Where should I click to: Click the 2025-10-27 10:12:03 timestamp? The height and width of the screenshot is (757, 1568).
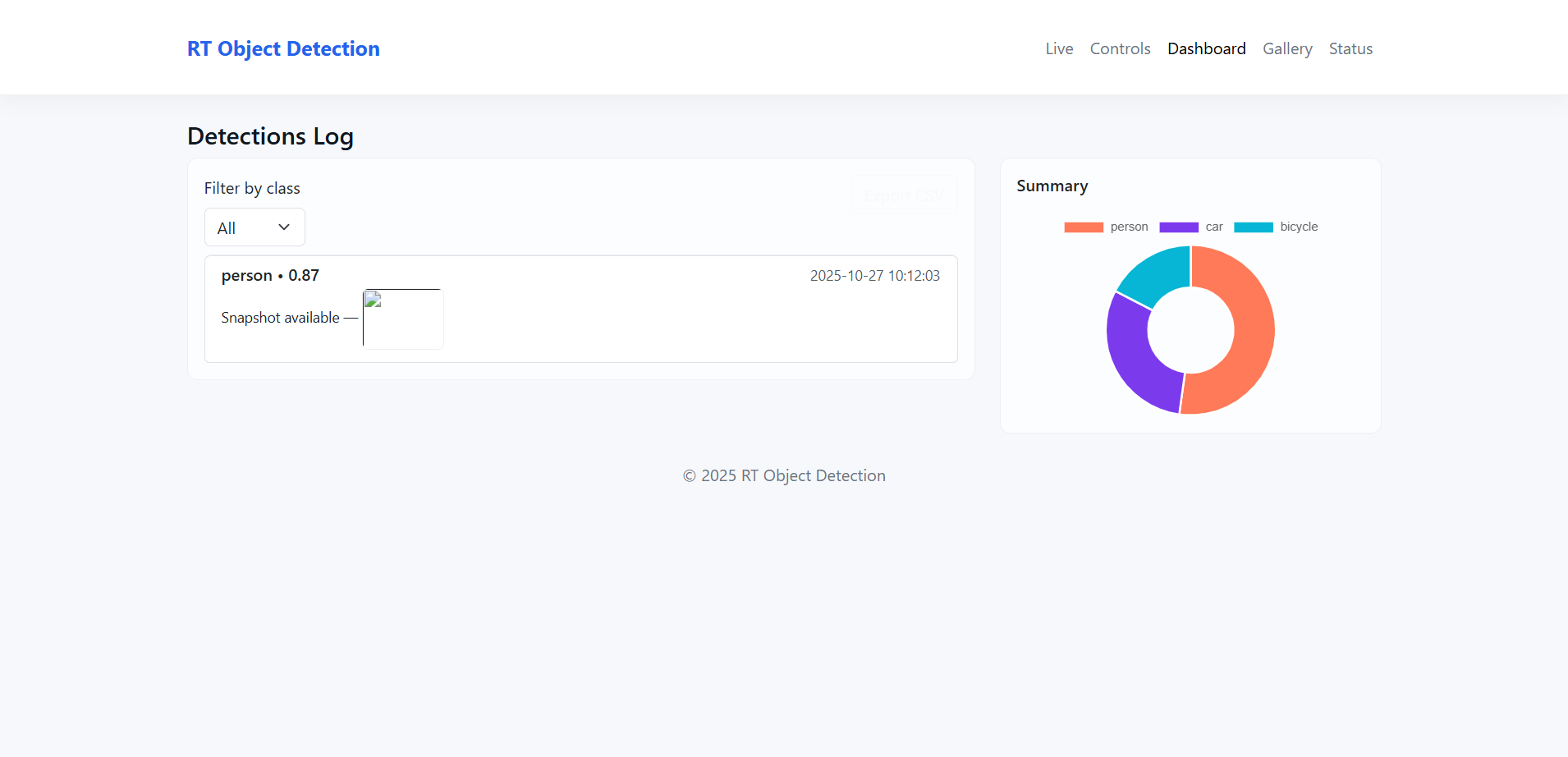(x=874, y=276)
